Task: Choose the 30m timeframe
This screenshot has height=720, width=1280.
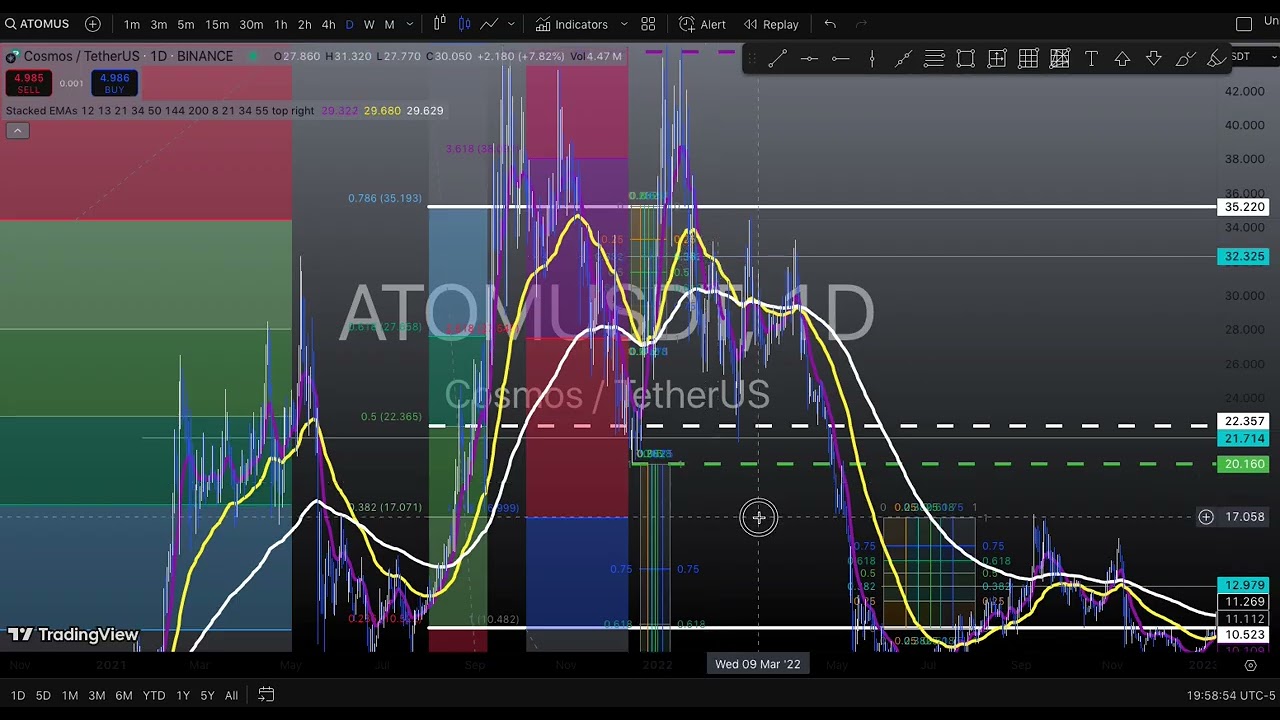Action: pos(251,24)
